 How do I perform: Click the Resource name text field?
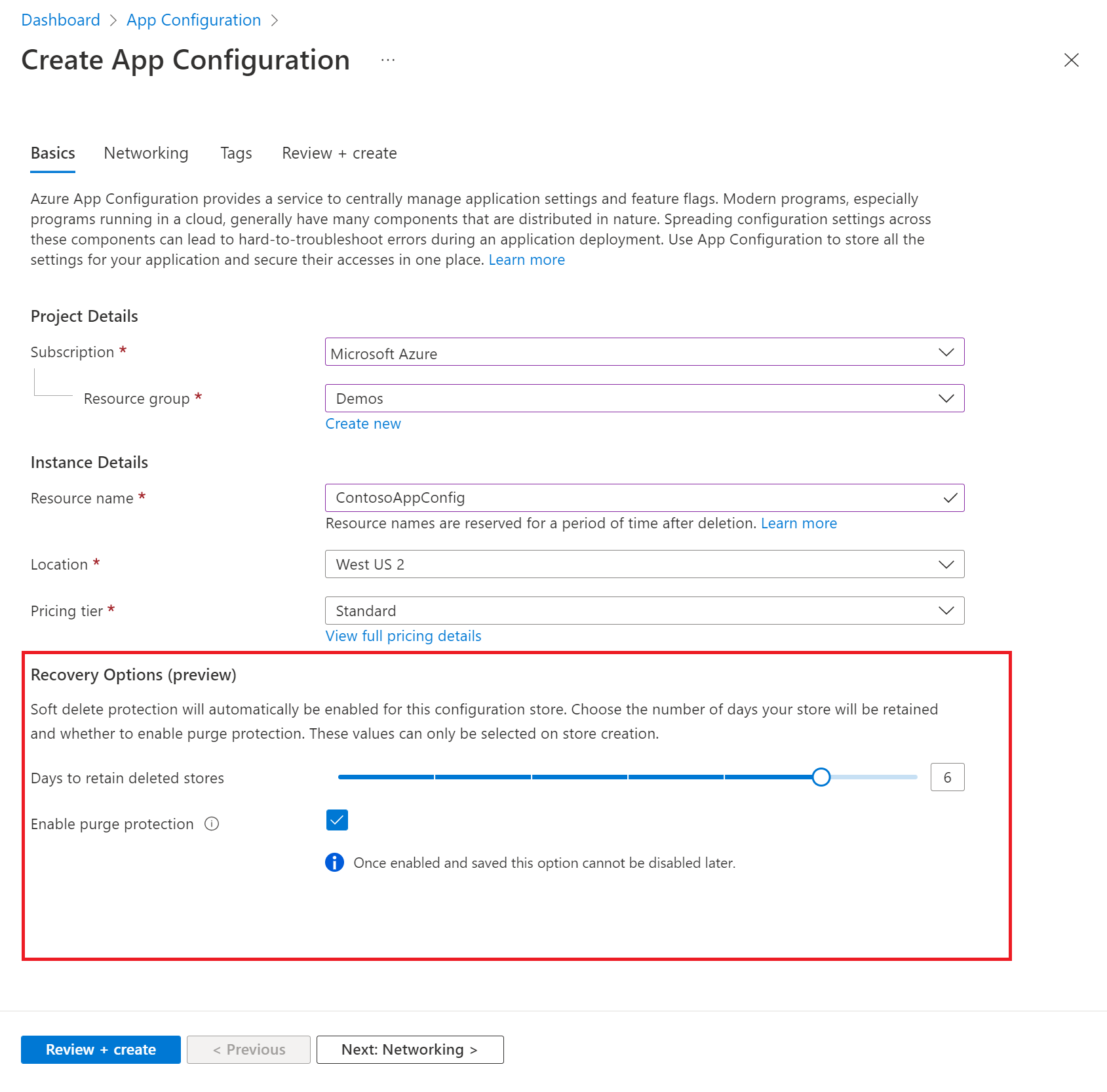[x=629, y=498]
